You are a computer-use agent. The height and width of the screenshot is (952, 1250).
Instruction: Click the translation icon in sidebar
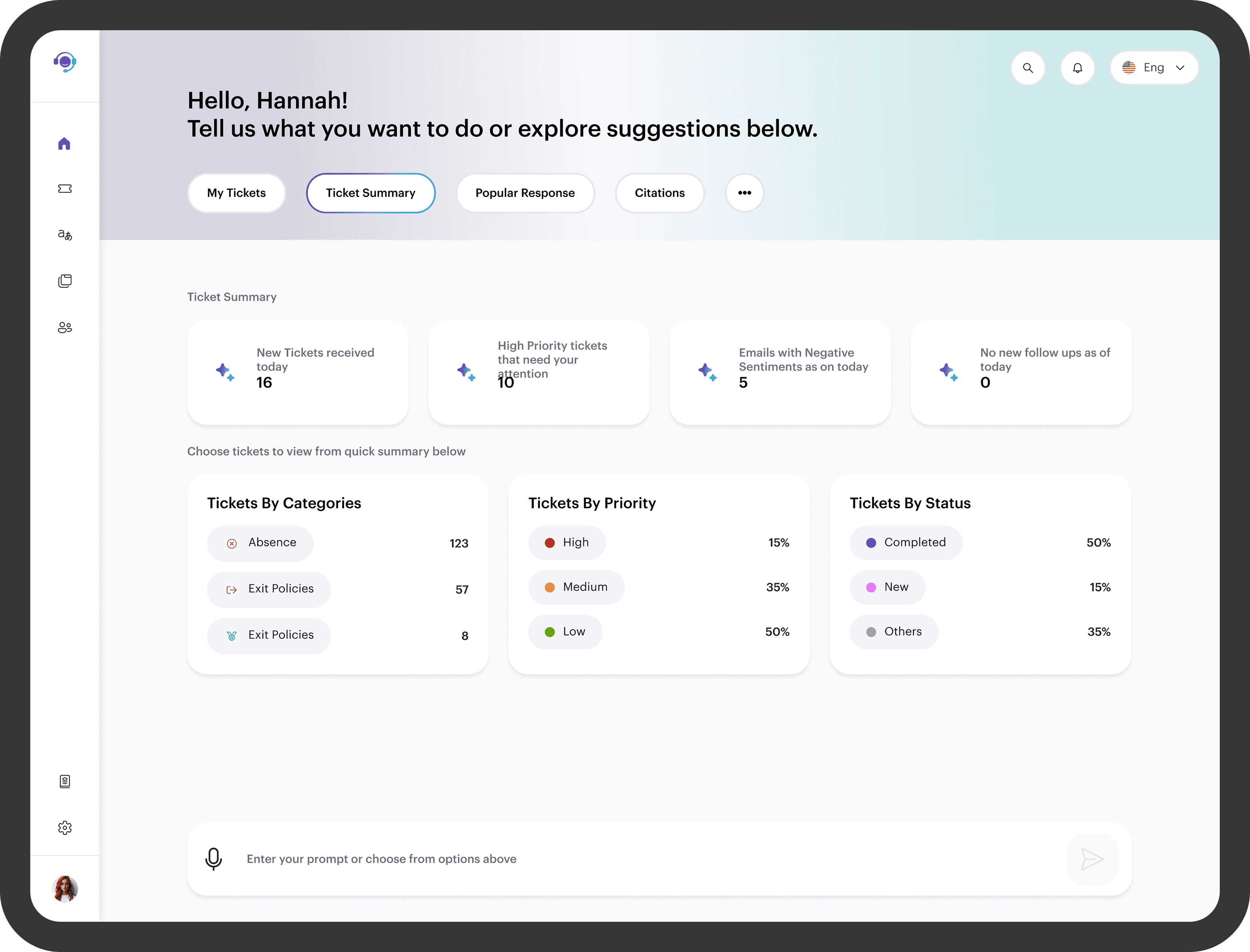click(x=65, y=235)
